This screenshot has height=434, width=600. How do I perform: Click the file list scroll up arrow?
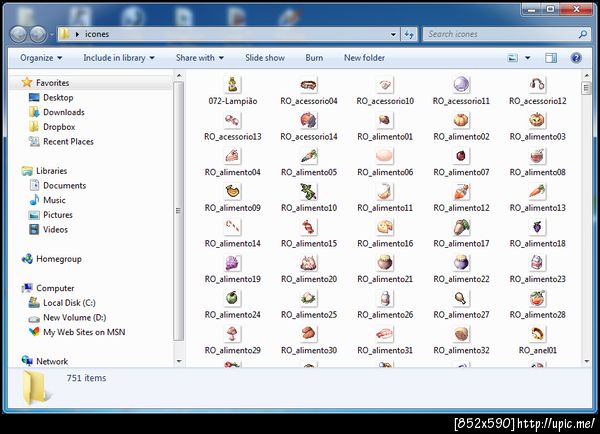(587, 75)
